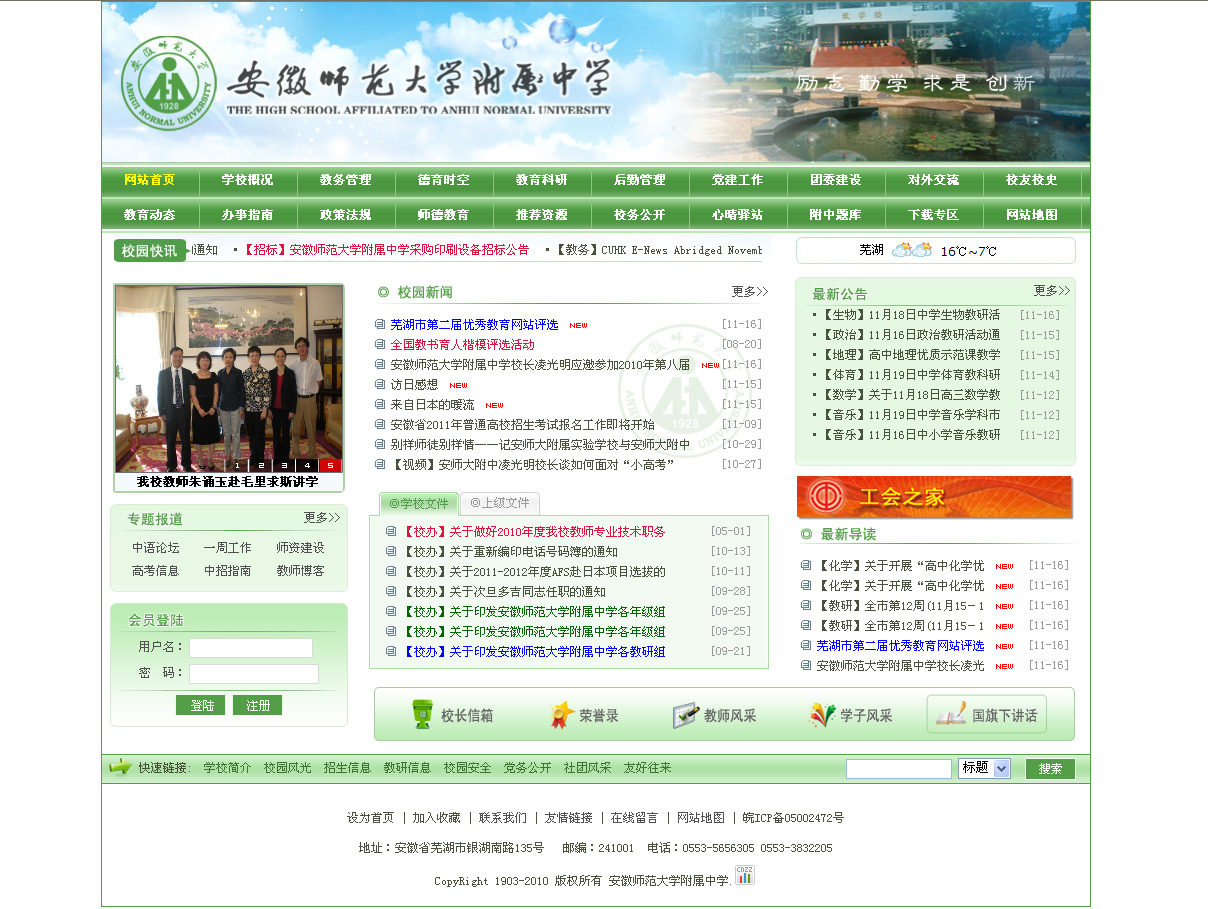Open 教务管理 navigation item
Image resolution: width=1208 pixels, height=909 pixels.
click(345, 180)
